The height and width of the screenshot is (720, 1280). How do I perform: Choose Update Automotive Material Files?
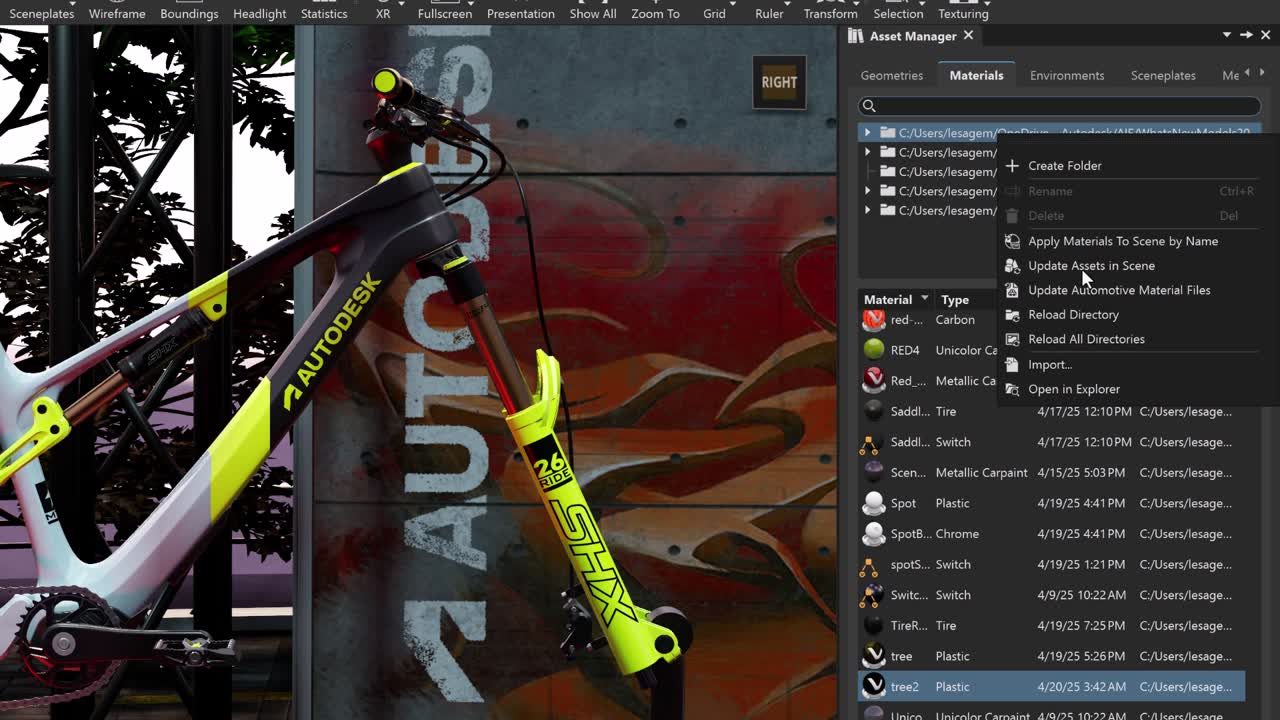point(1119,290)
